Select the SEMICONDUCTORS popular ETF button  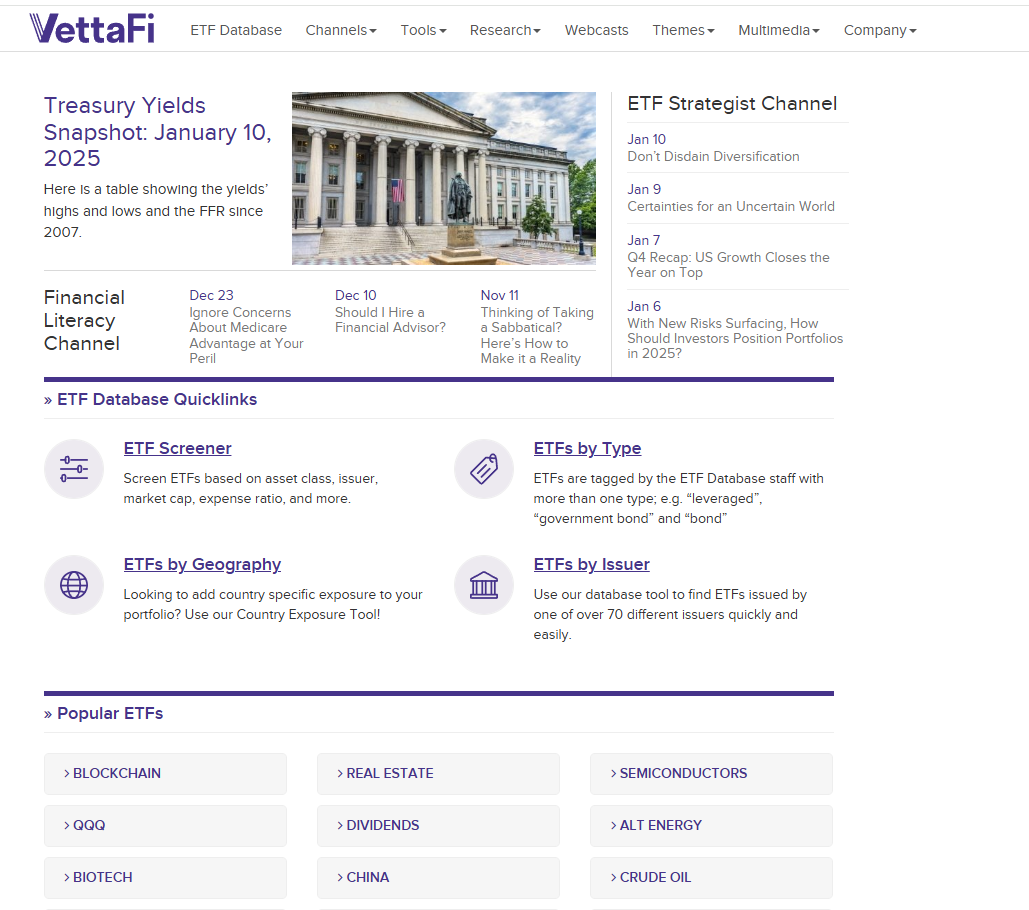click(x=711, y=774)
